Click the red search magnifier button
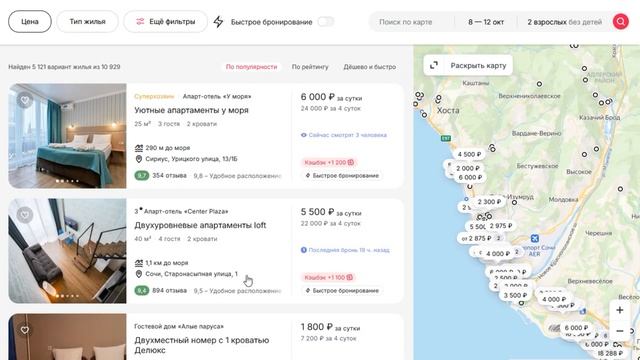This screenshot has height=360, width=640. point(620,22)
